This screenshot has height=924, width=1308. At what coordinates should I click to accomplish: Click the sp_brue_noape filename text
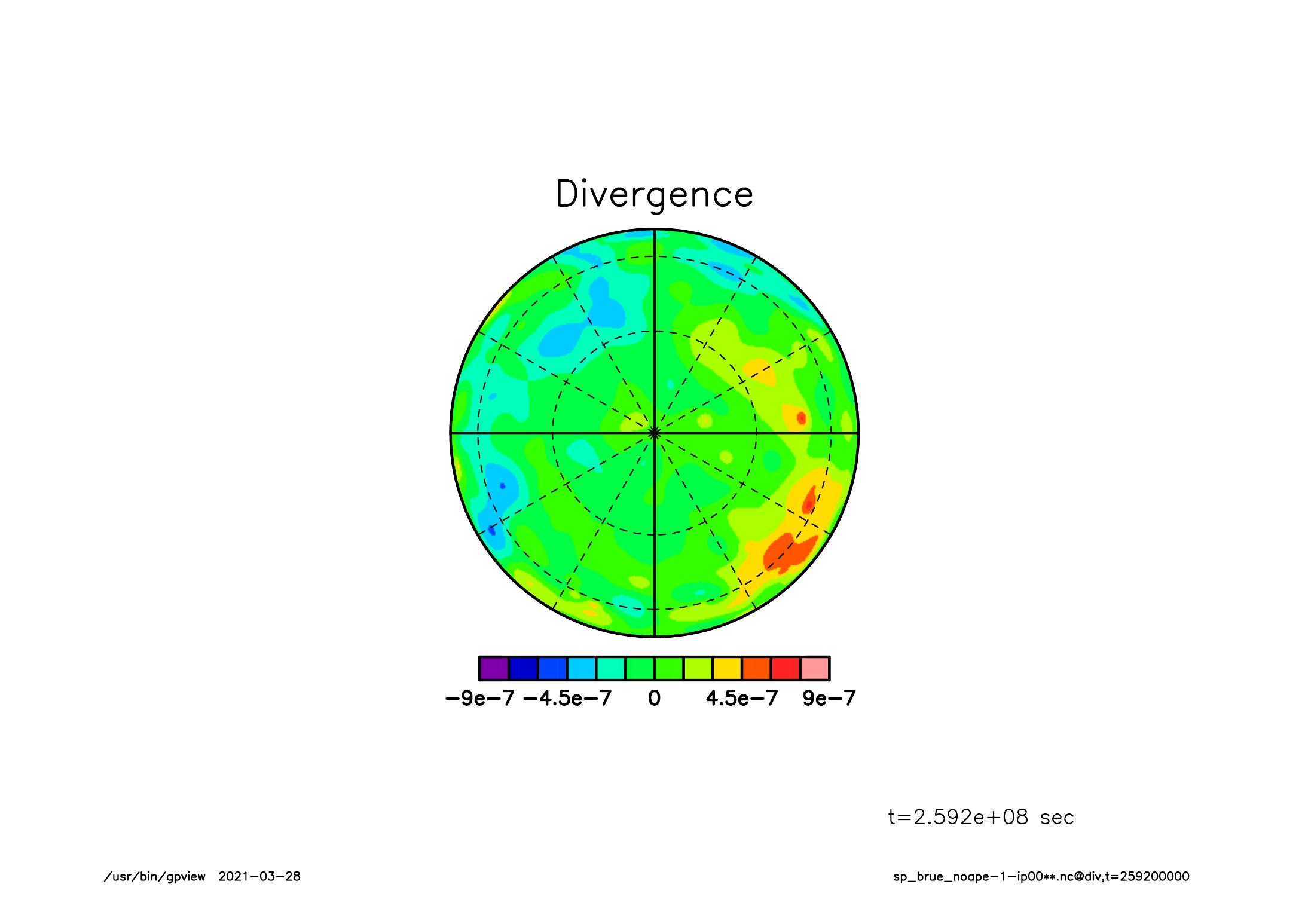click(x=1041, y=877)
